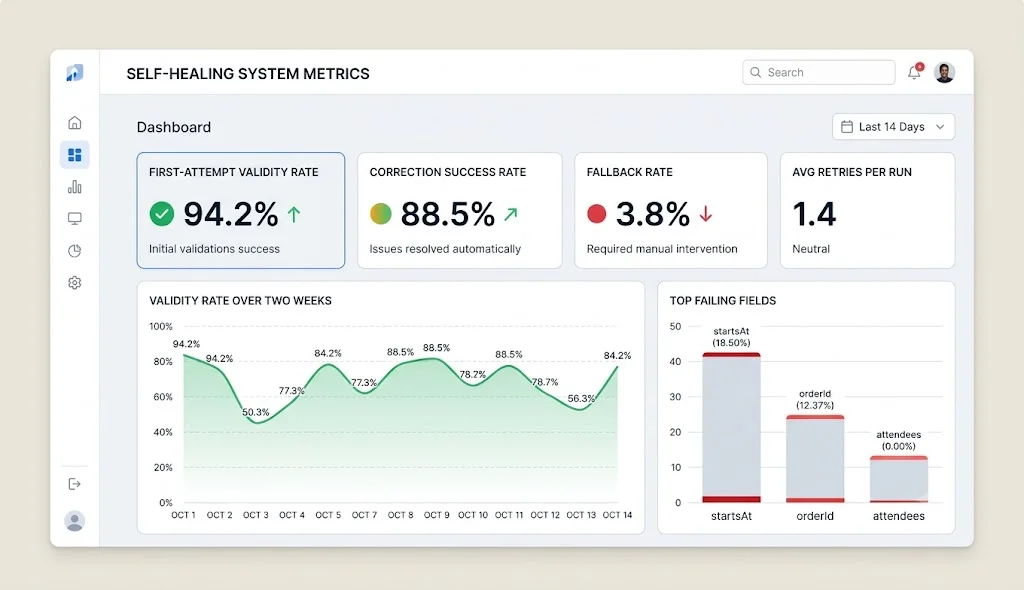Select the First-Attempt Validity Rate card

pyautogui.click(x=241, y=210)
